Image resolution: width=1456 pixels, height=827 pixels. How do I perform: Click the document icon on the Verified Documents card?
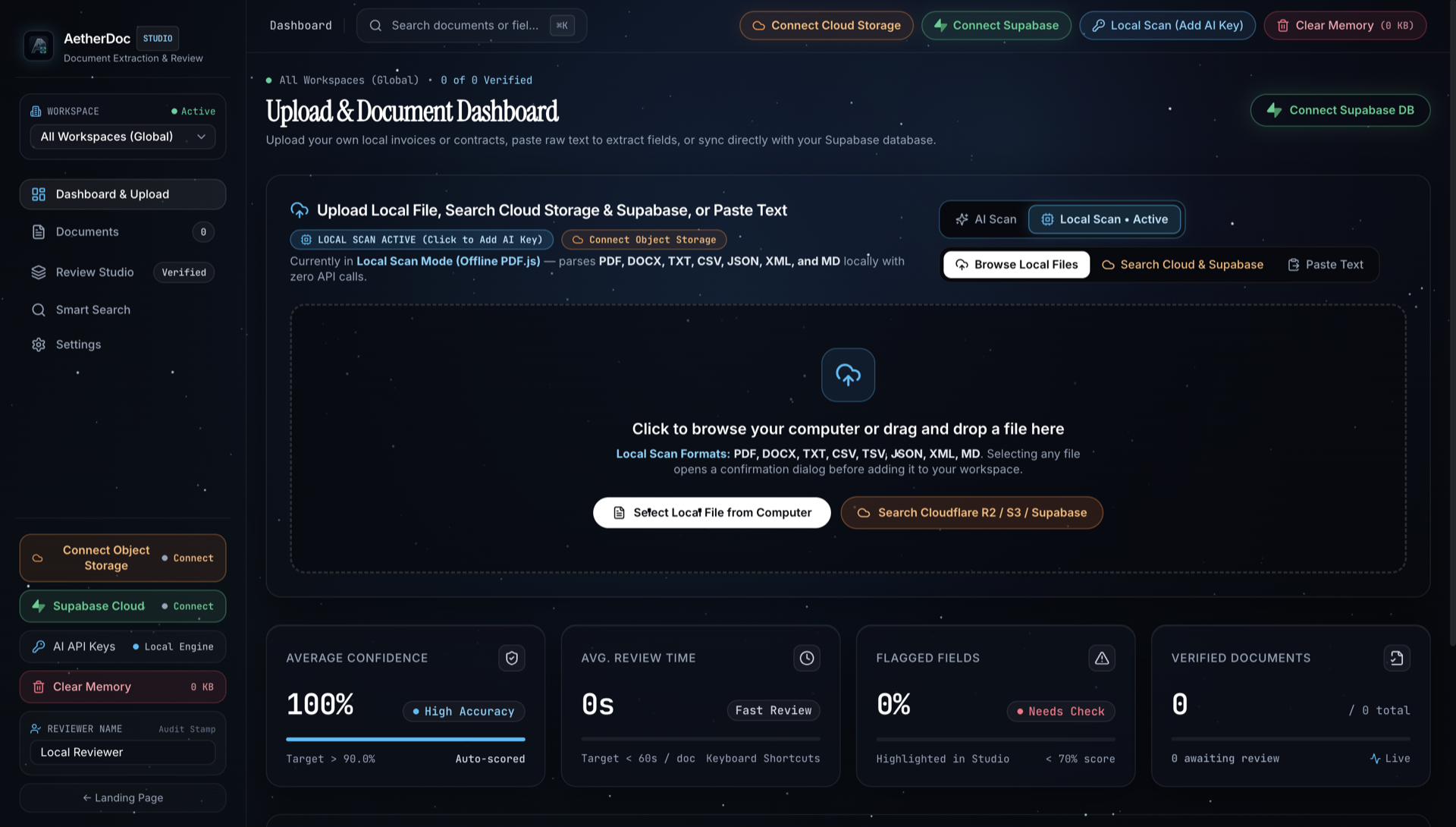click(1397, 658)
